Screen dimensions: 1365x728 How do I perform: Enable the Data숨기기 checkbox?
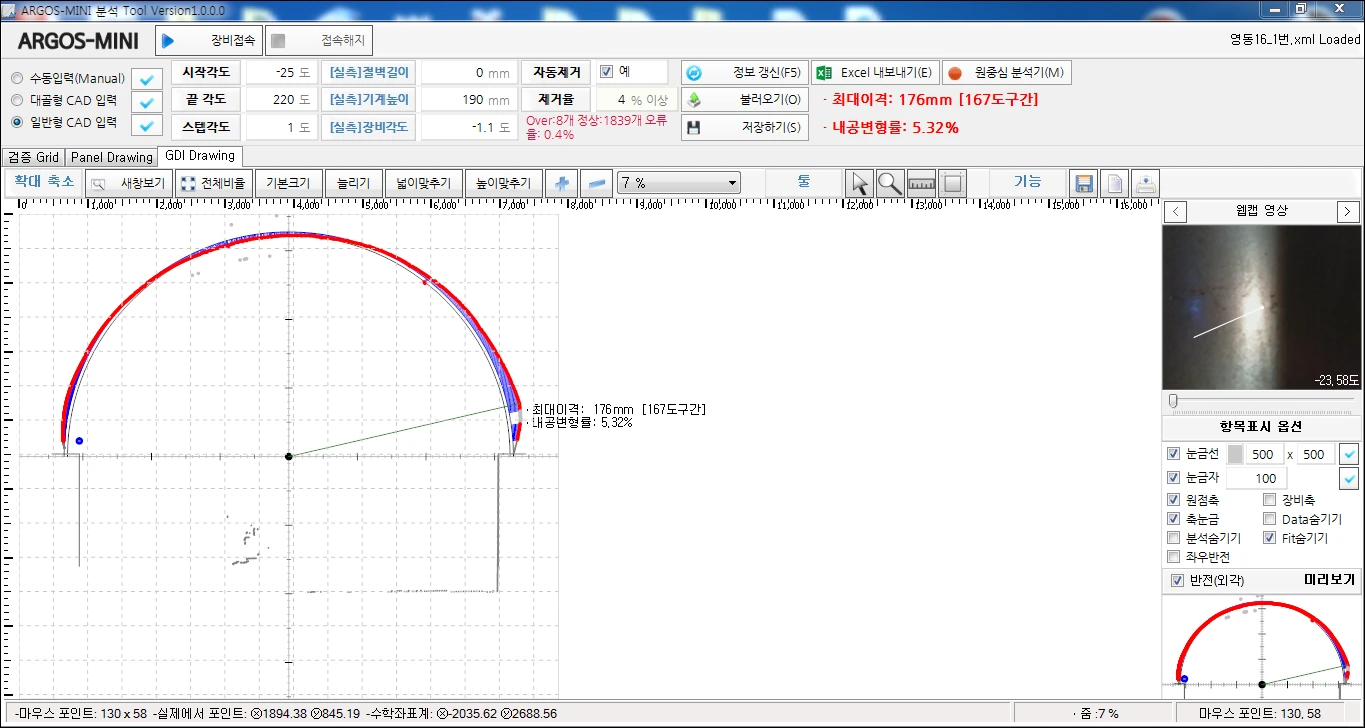[x=1270, y=519]
